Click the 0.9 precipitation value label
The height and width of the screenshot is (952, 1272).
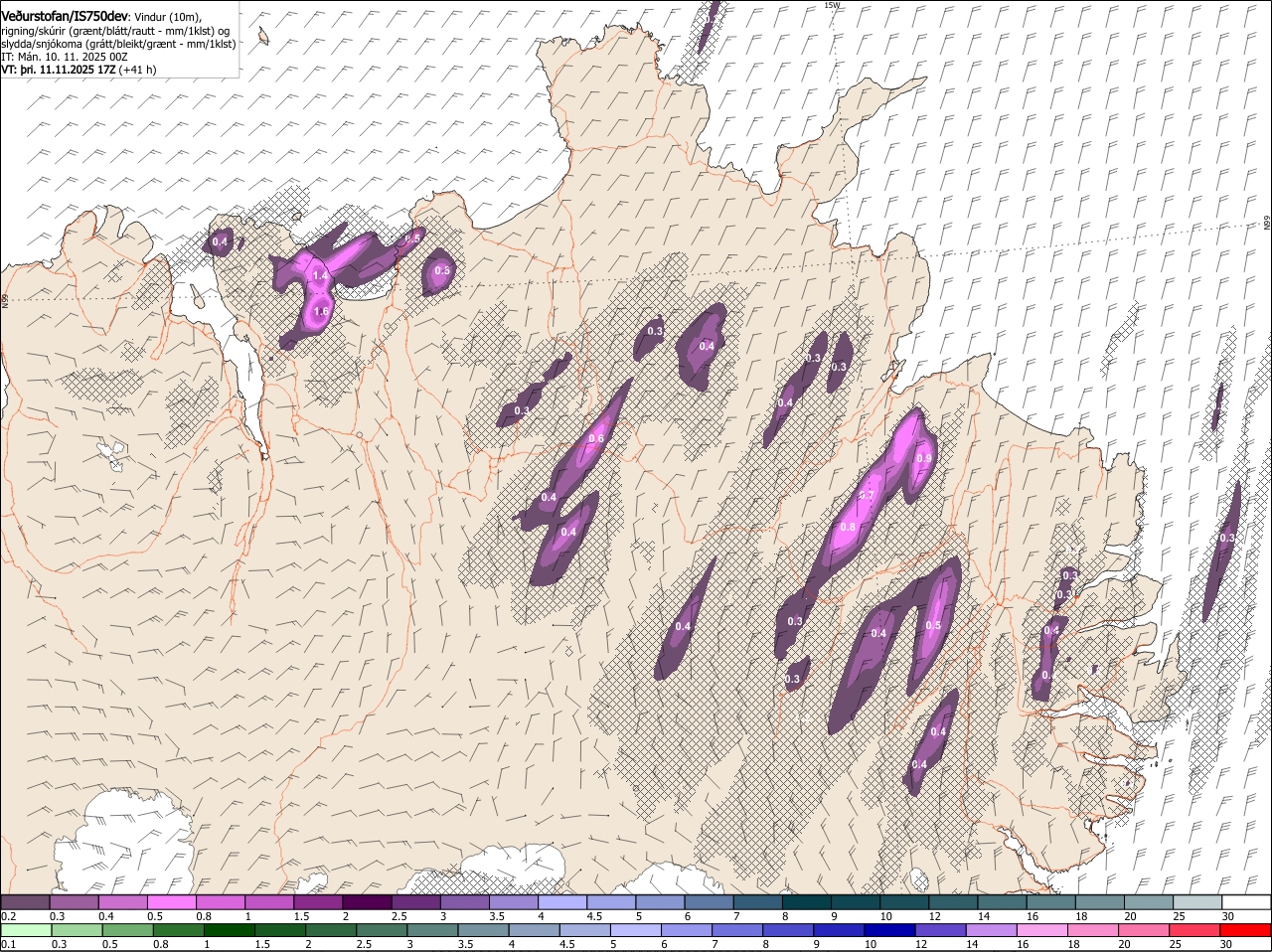[924, 458]
